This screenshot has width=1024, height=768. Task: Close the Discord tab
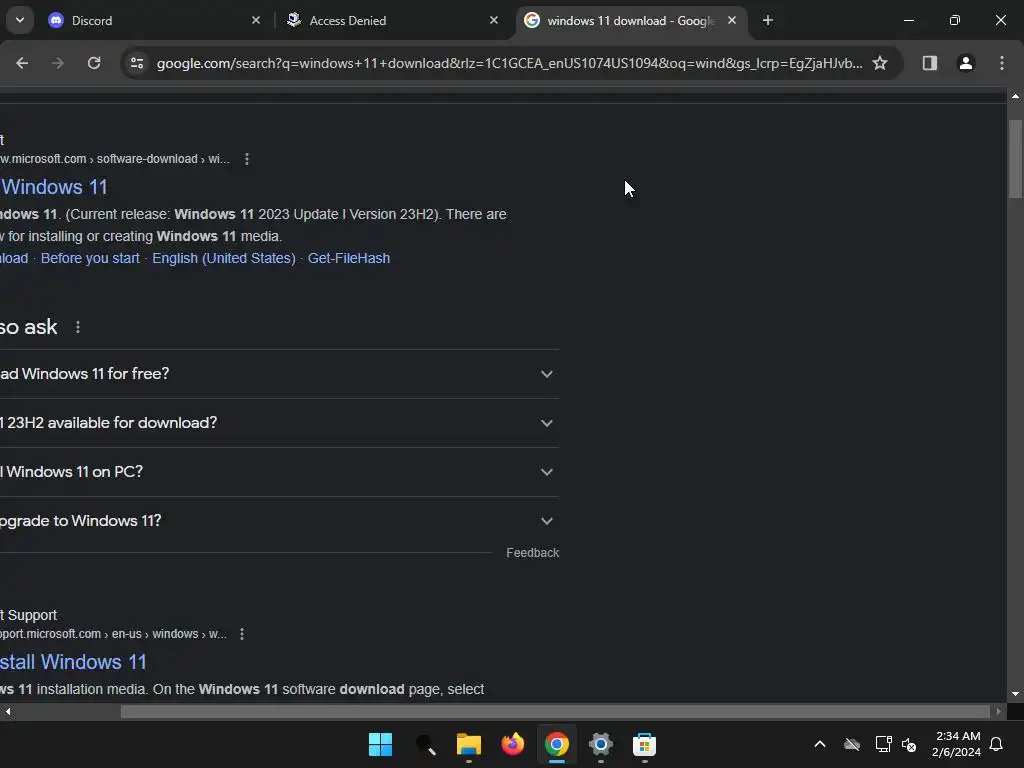[x=256, y=20]
